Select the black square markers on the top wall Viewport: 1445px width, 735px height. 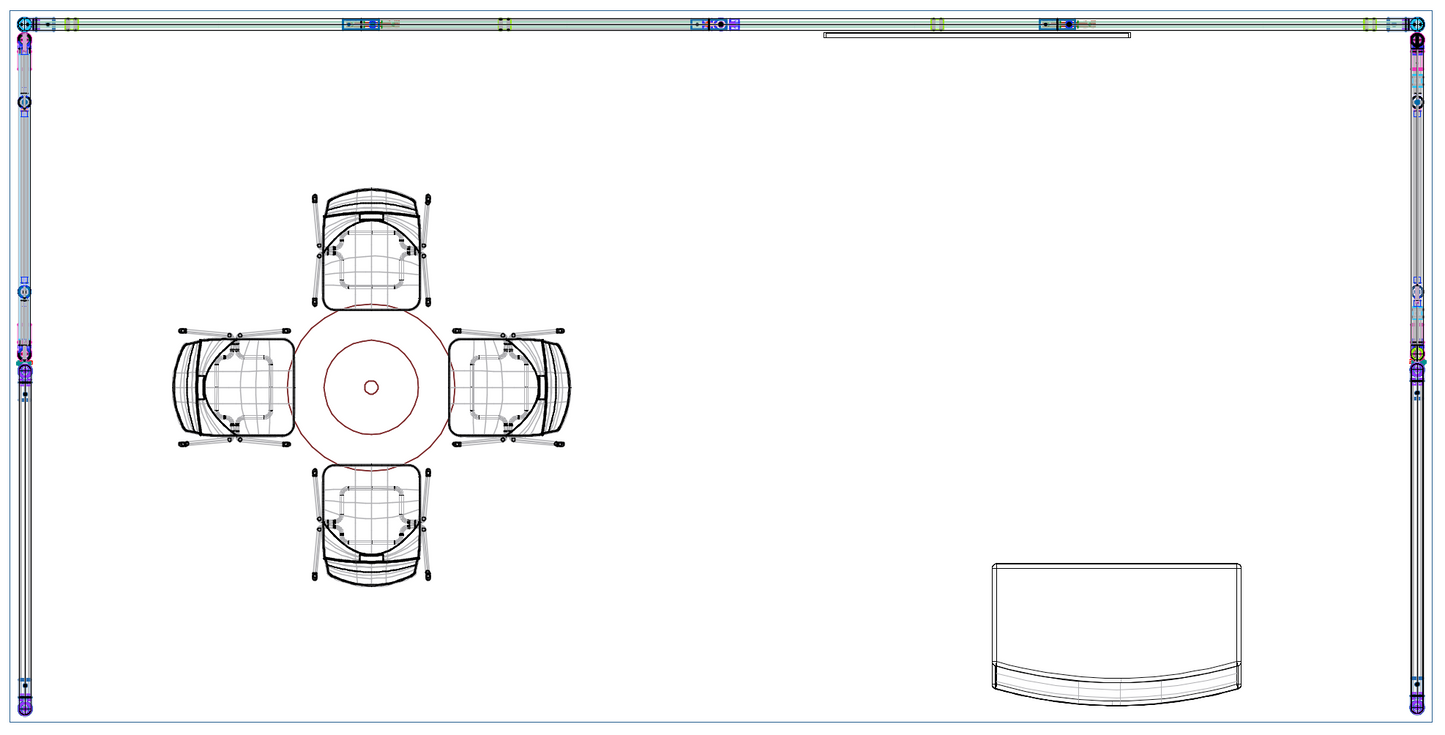pos(505,24)
